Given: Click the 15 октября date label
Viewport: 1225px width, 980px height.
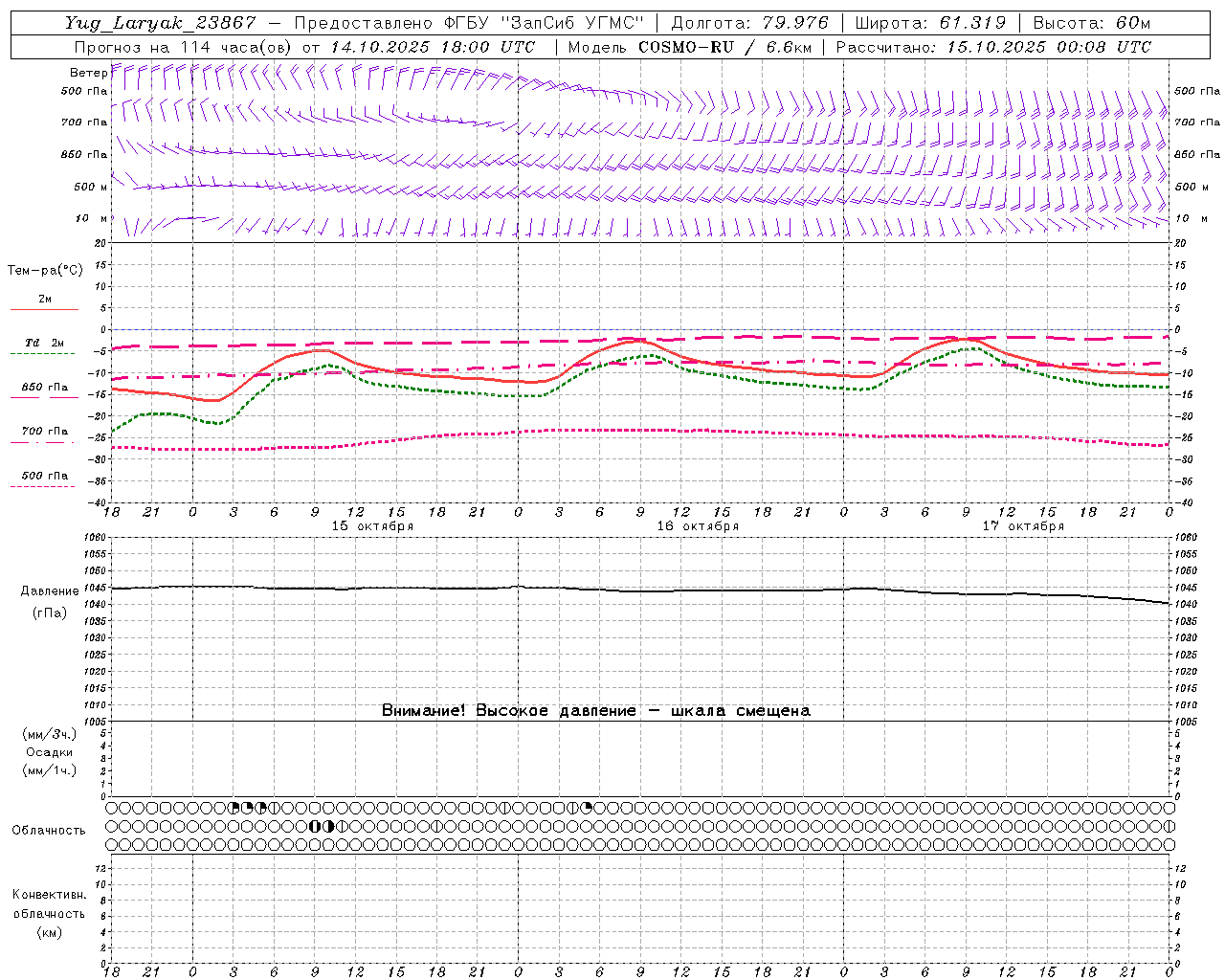Looking at the screenshot, I should click(372, 526).
